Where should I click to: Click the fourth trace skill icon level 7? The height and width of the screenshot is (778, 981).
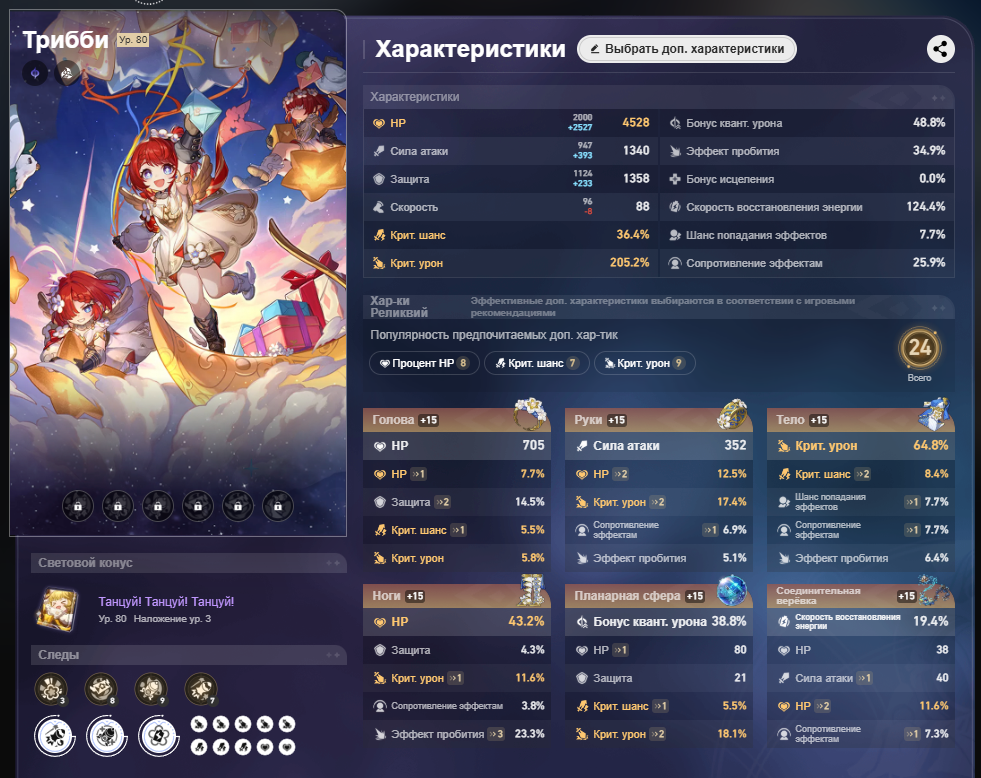(201, 689)
